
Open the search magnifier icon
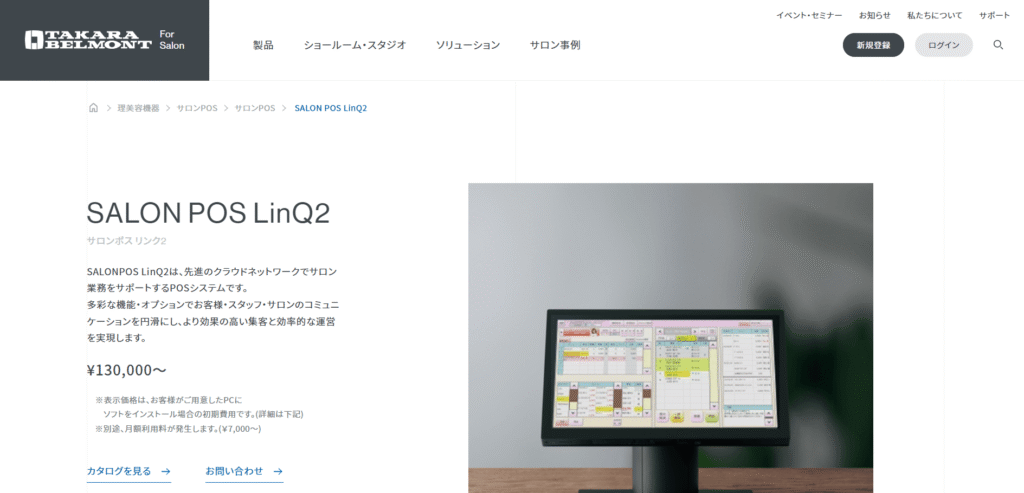pos(998,45)
